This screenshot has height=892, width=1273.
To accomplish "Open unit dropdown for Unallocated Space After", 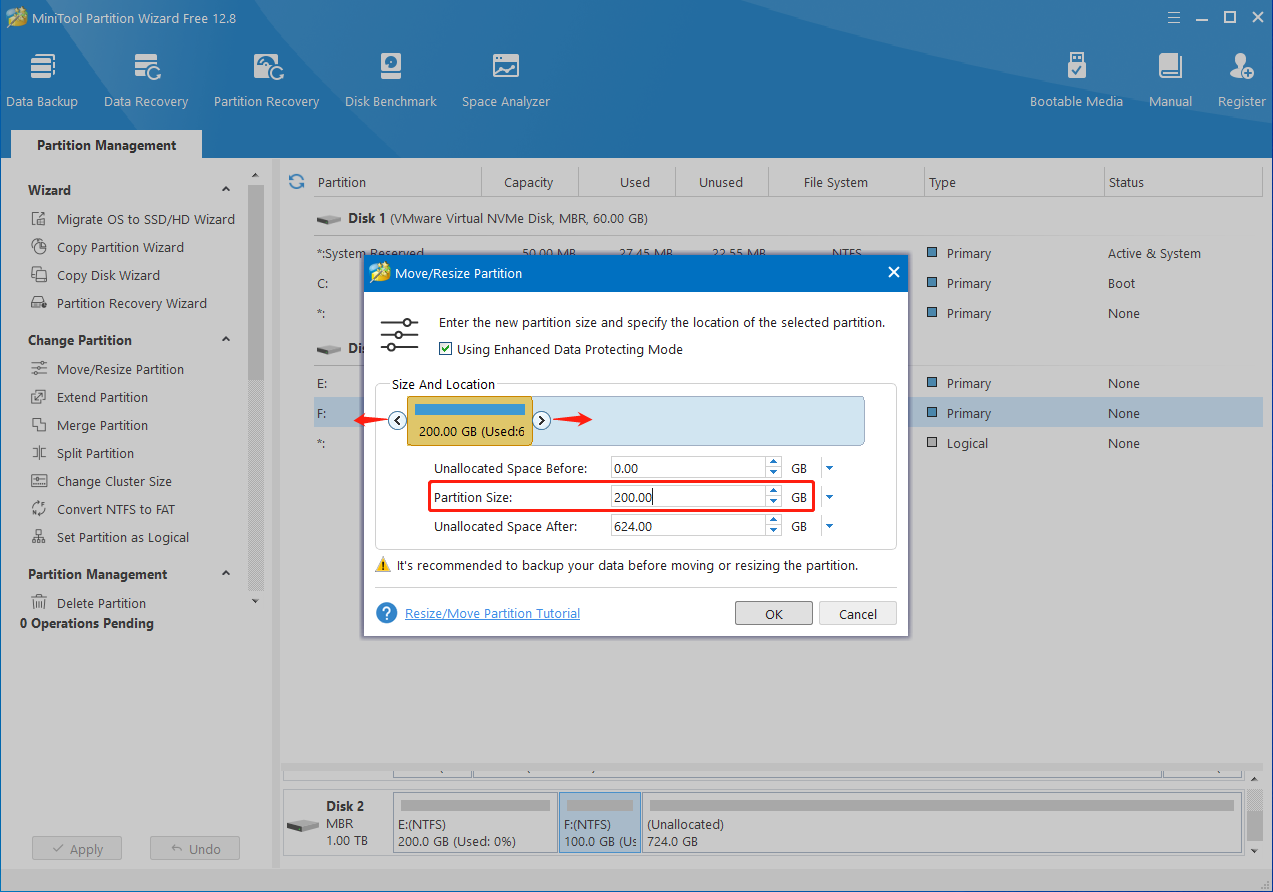I will tap(829, 526).
